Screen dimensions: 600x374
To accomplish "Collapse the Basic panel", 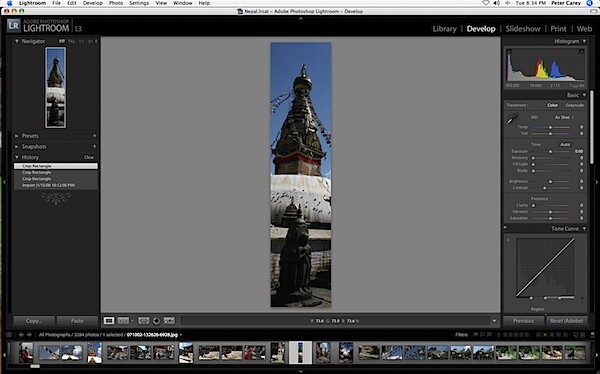I will coord(584,95).
